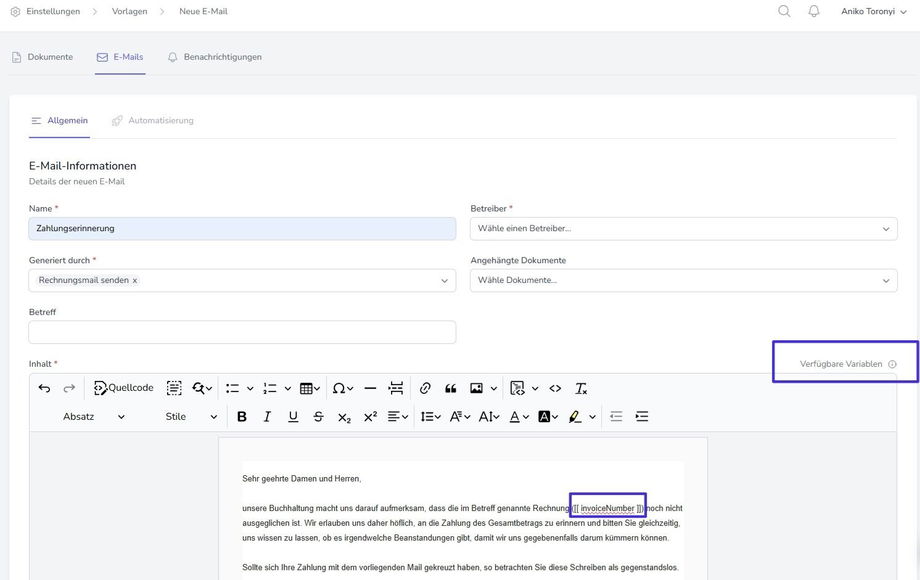Click the insert image icon
Viewport: 920px width, 580px height.
[x=477, y=388]
